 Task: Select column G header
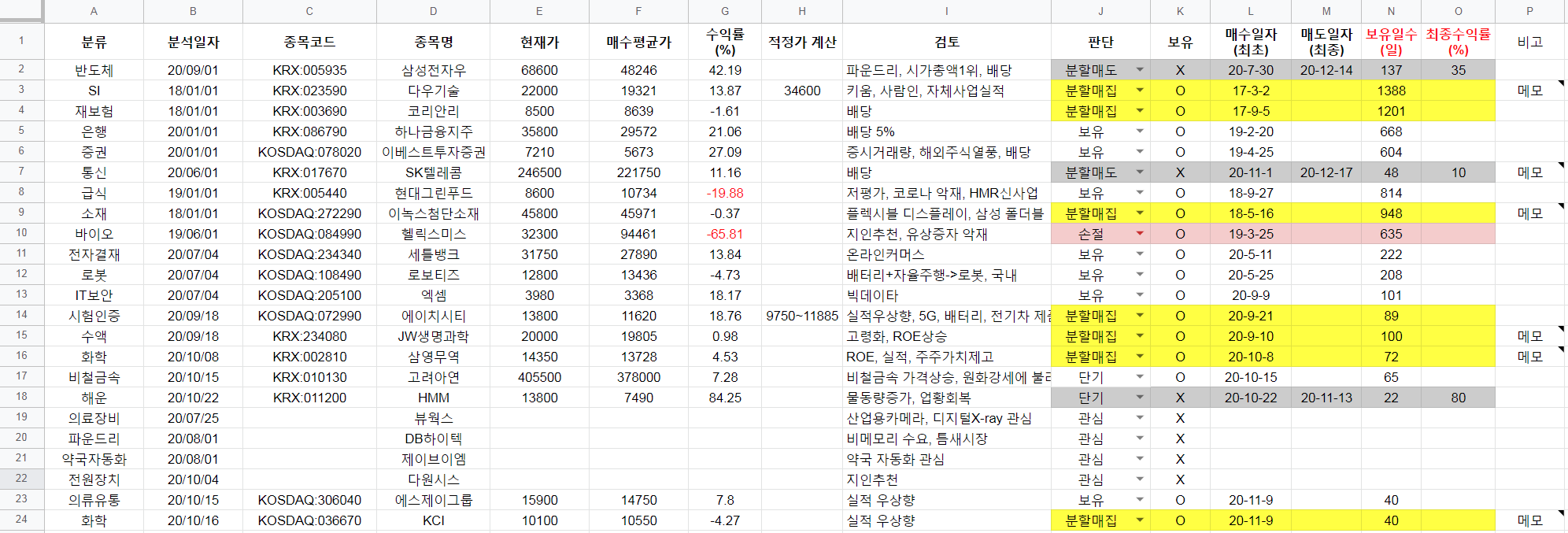pyautogui.click(x=725, y=11)
